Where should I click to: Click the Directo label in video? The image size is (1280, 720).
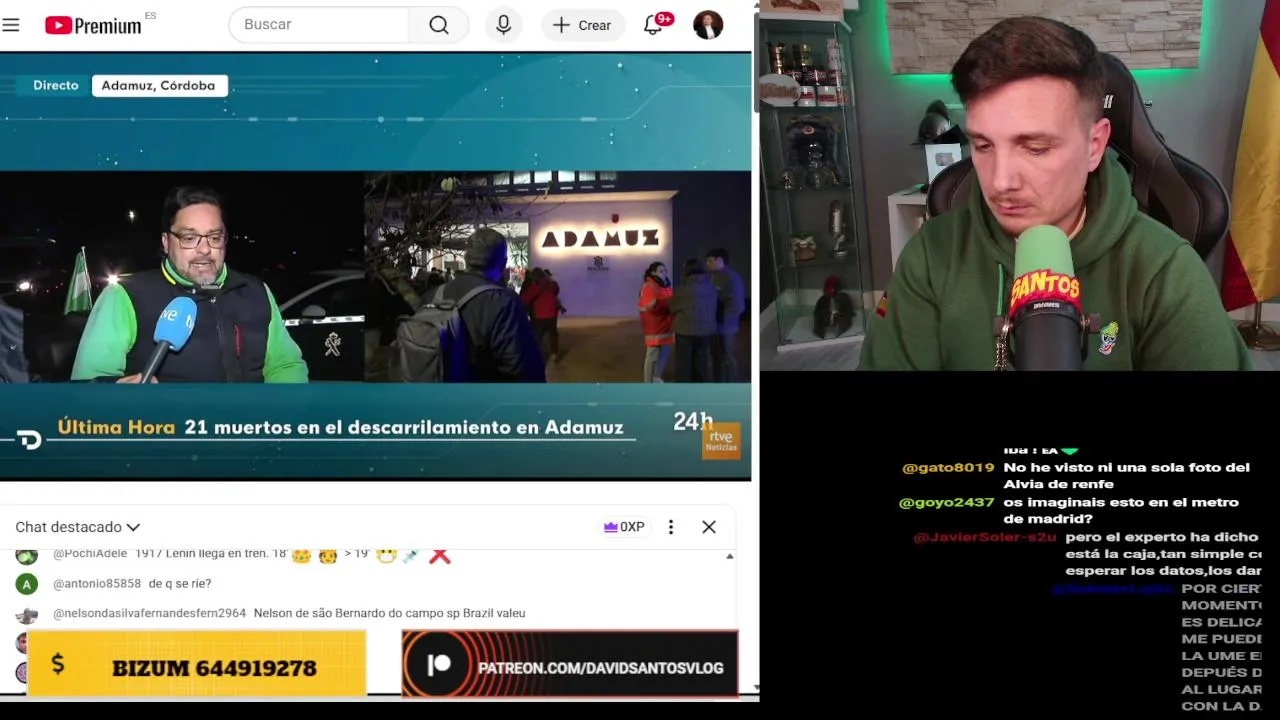55,86
